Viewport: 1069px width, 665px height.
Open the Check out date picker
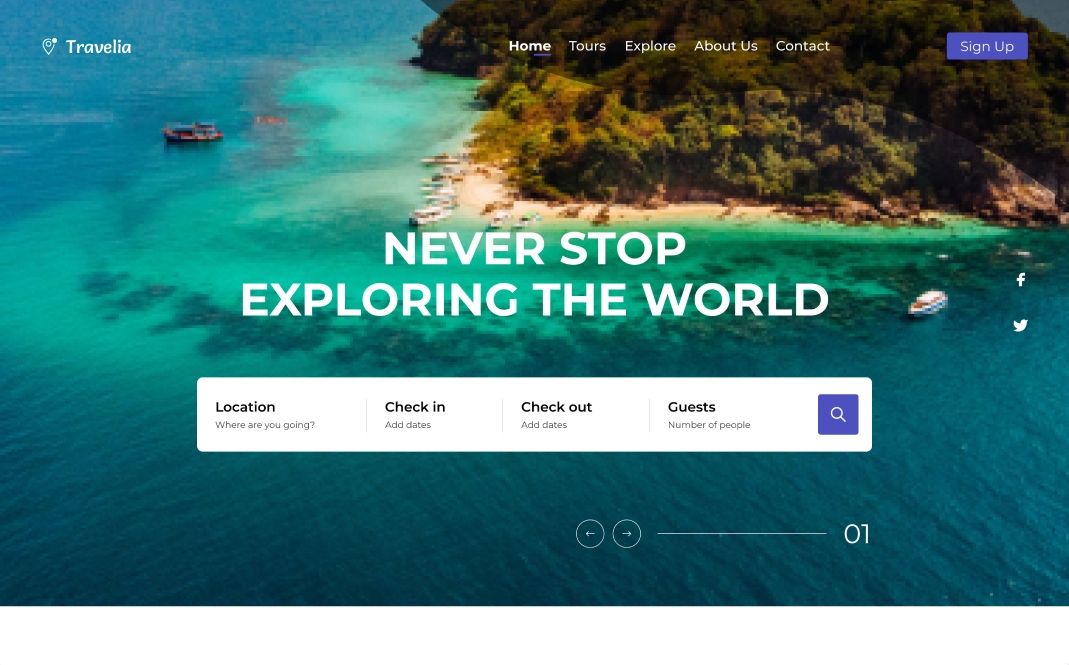577,415
